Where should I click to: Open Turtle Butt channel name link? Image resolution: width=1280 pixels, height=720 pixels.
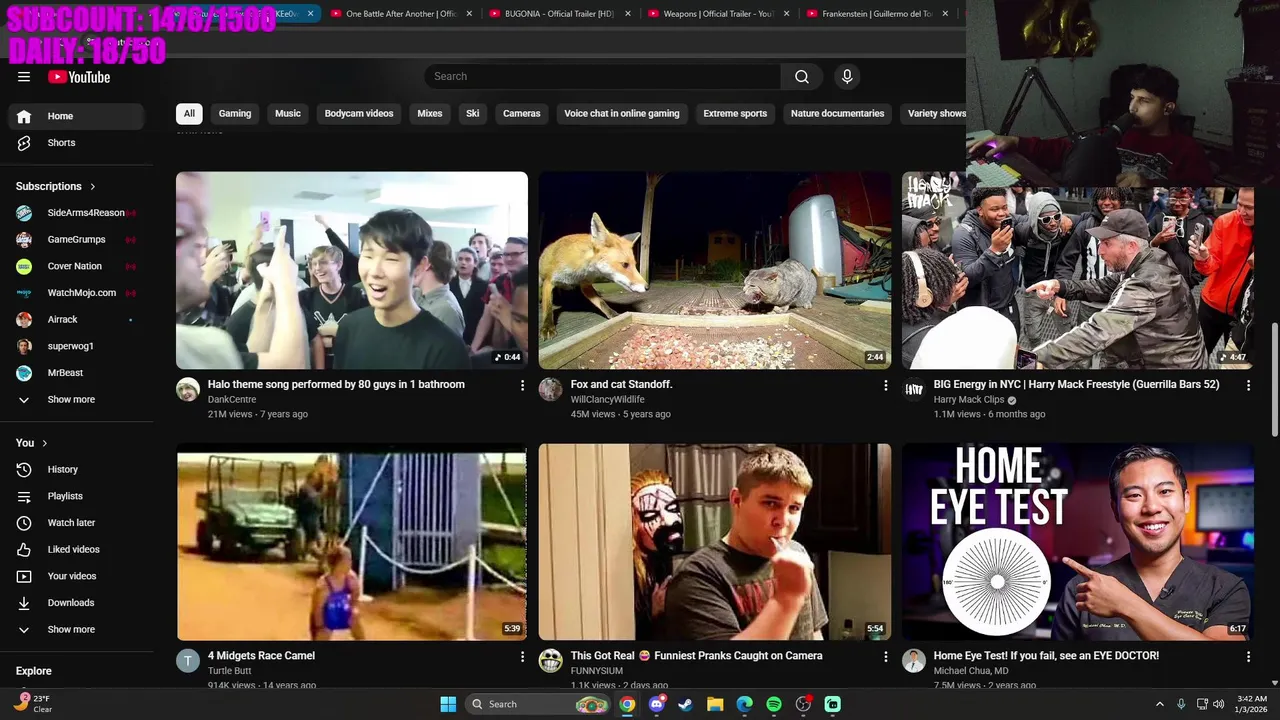[x=229, y=671]
